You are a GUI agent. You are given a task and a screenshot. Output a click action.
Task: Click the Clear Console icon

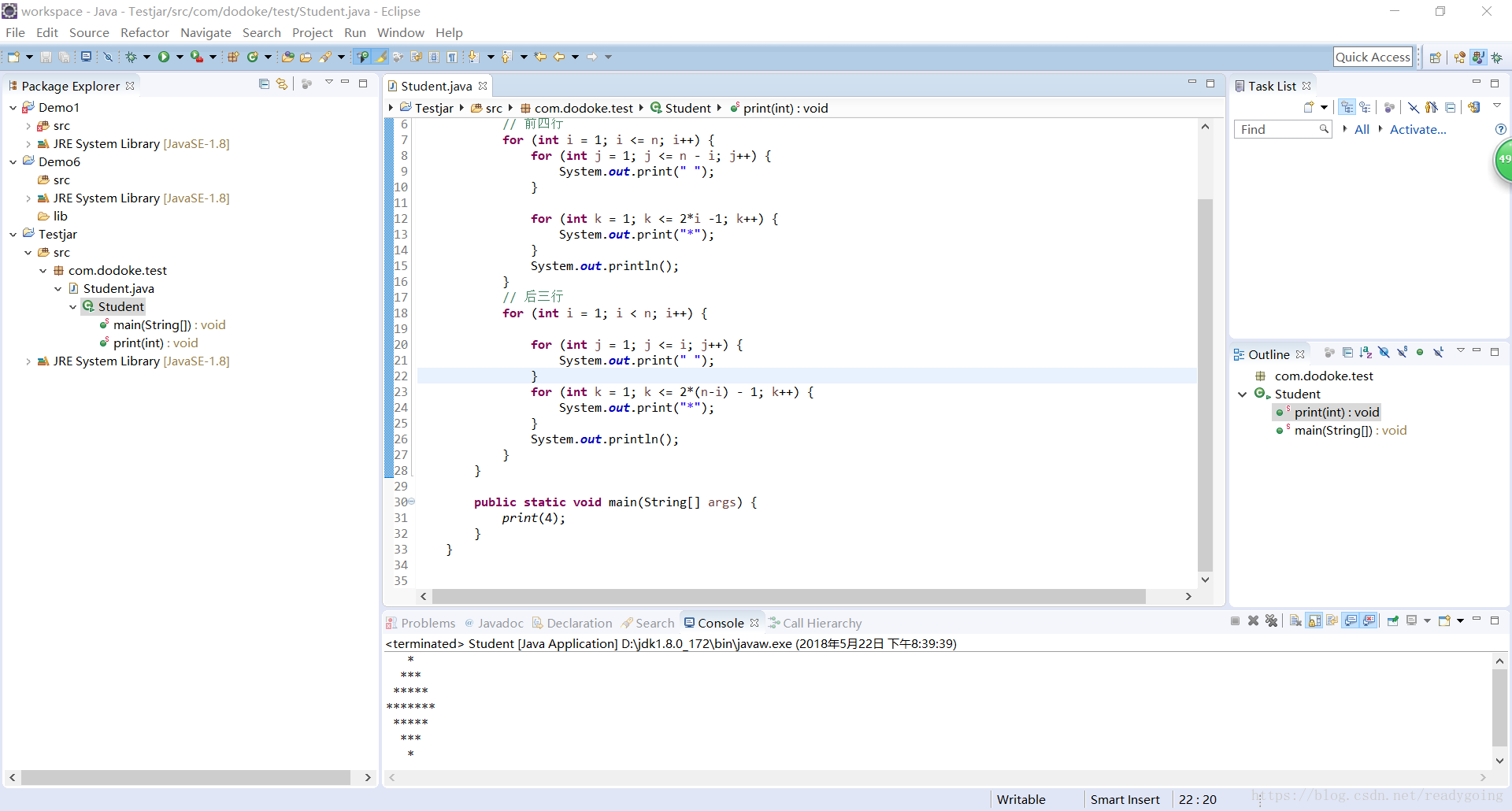(x=1295, y=621)
